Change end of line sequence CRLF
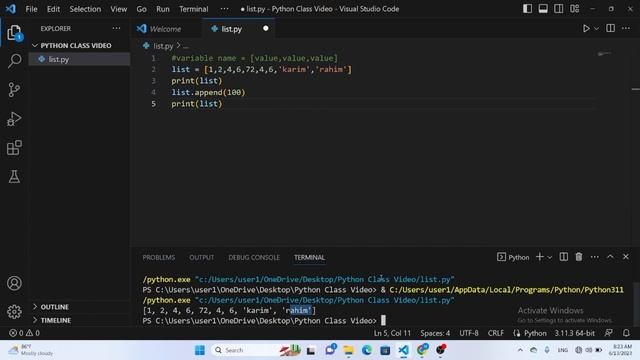The width and height of the screenshot is (640, 360). coord(496,333)
